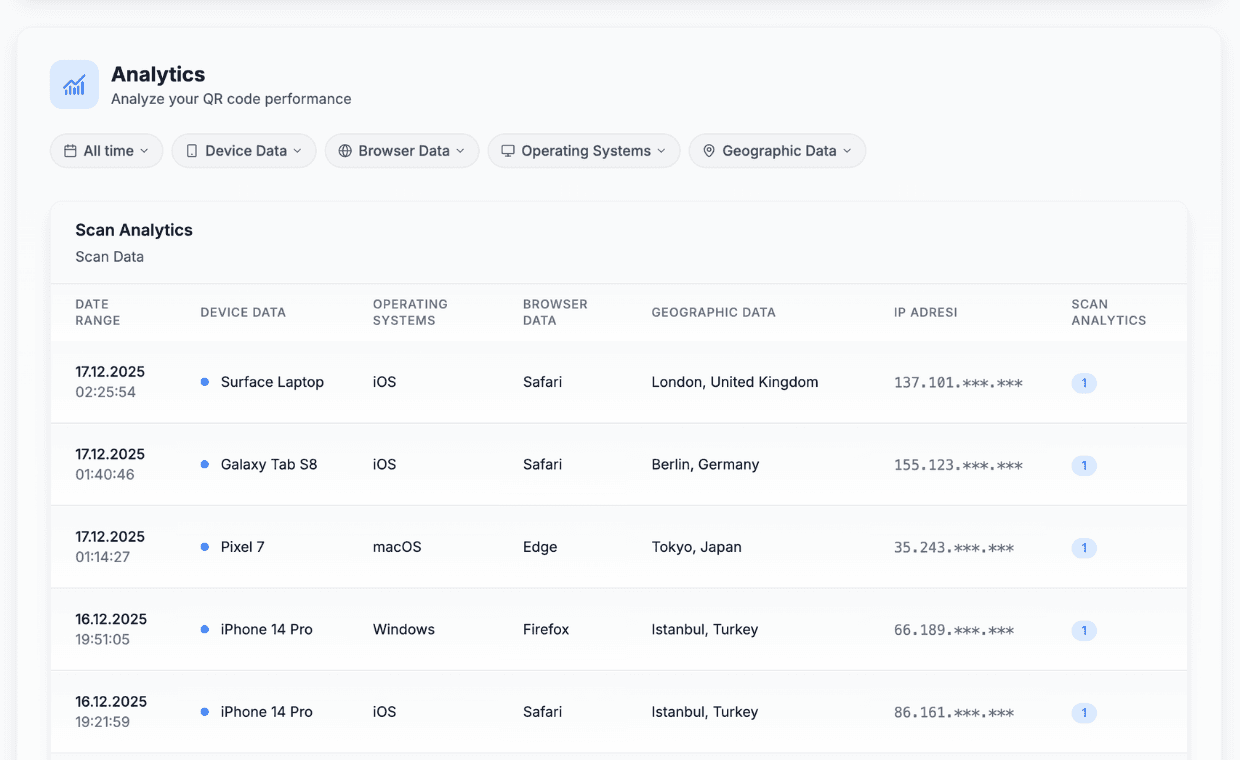Click the chevron on the All time filter
This screenshot has width=1240, height=760.
(x=144, y=151)
